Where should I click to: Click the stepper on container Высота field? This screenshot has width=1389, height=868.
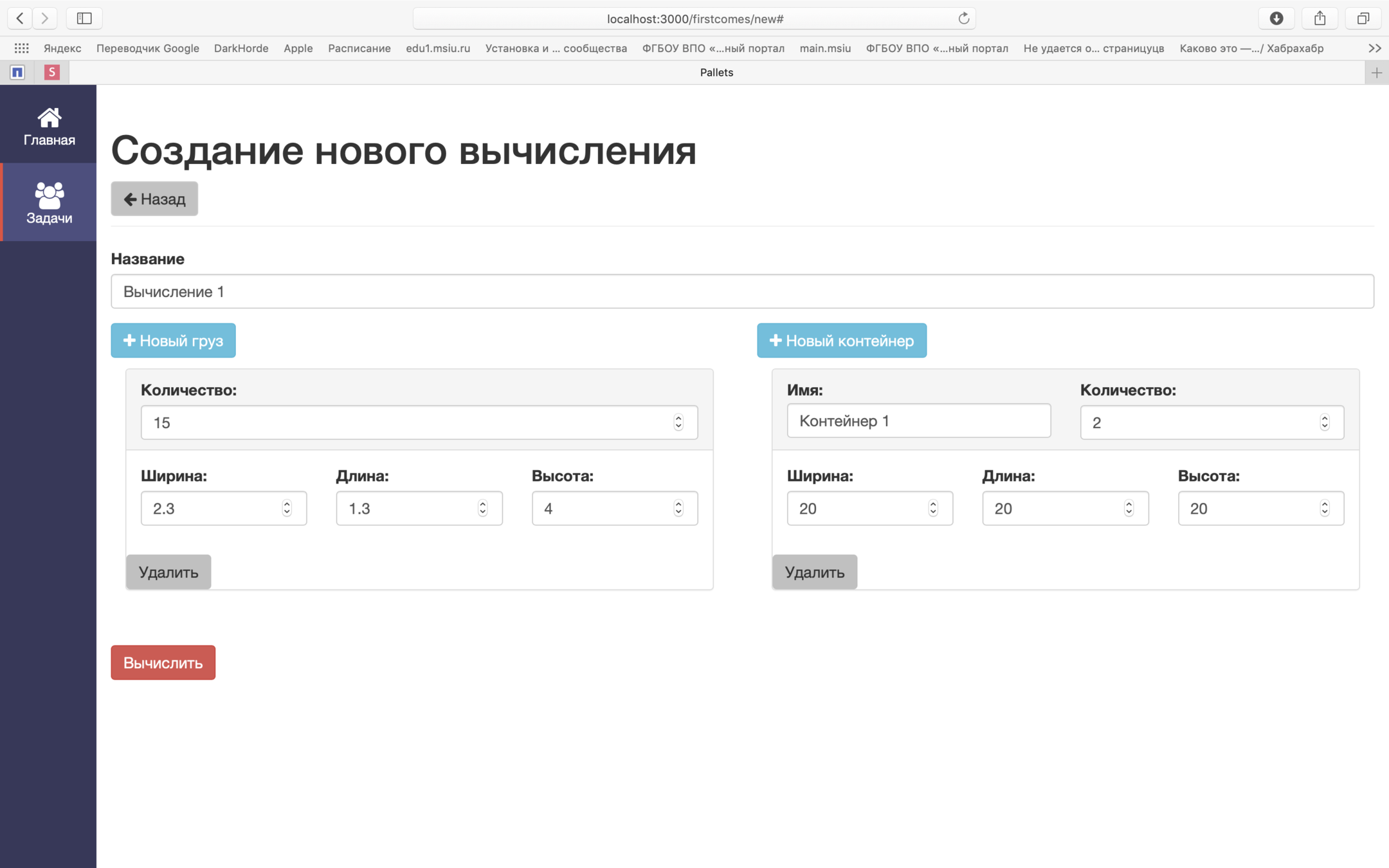[x=1325, y=509]
